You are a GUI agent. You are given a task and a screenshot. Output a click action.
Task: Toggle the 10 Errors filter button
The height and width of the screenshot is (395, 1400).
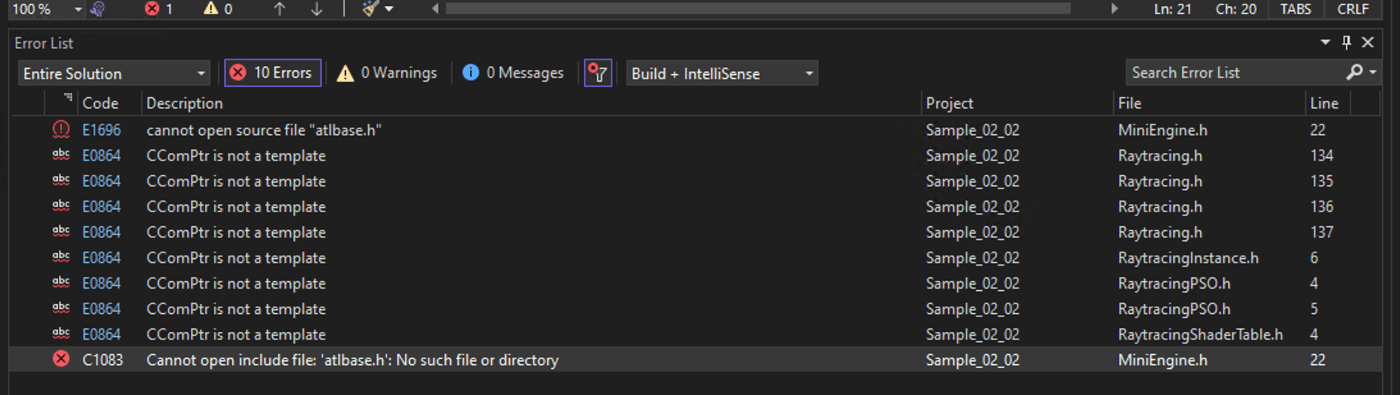[272, 73]
